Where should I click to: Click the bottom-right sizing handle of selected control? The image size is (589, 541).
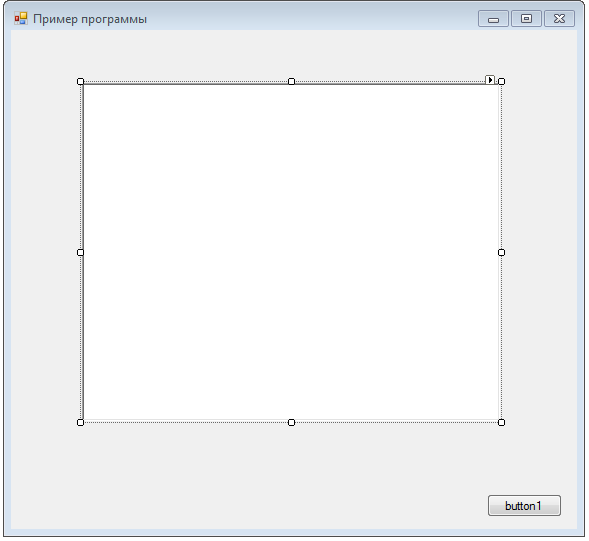coord(501,423)
